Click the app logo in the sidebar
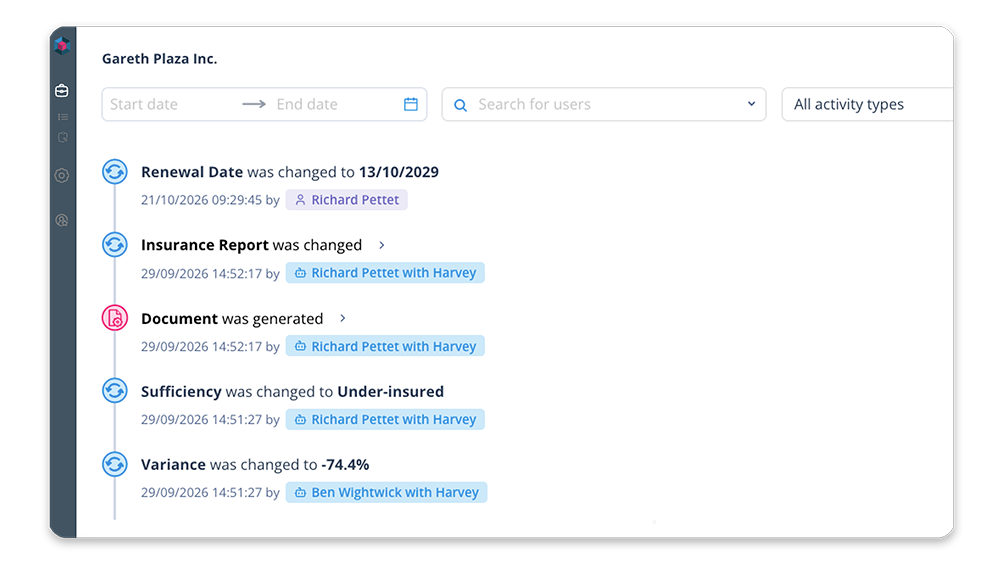1000x565 pixels. [62, 46]
